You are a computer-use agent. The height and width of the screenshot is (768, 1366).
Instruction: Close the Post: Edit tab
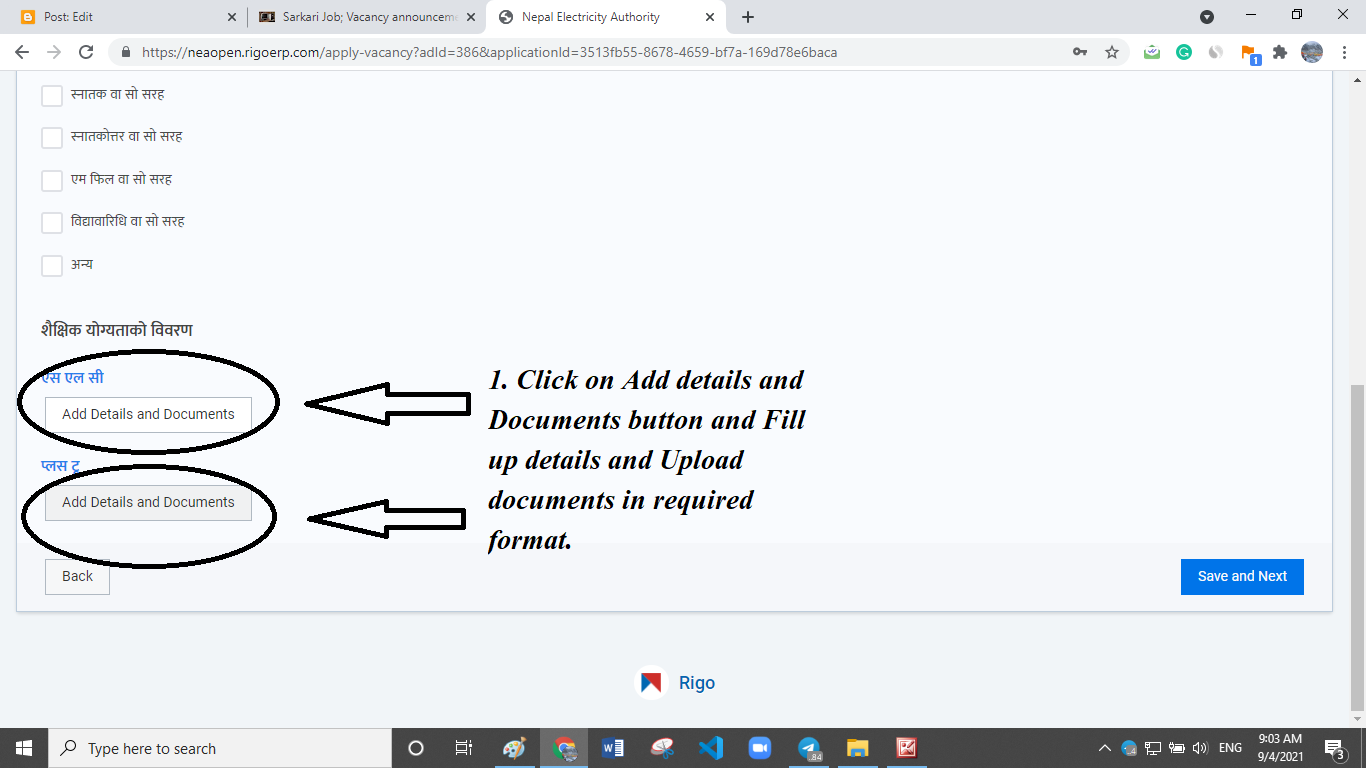tap(232, 17)
